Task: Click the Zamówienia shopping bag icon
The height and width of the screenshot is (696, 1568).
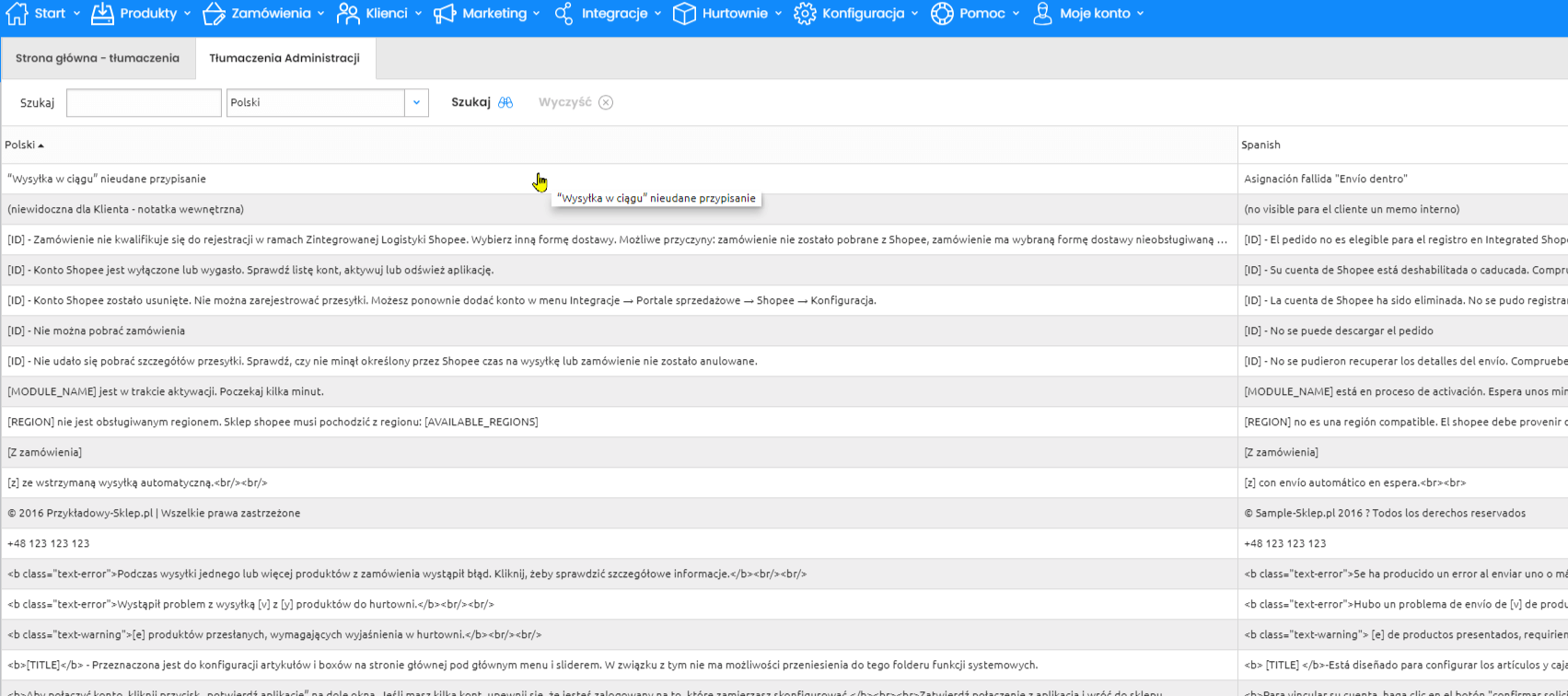Action: tap(214, 13)
